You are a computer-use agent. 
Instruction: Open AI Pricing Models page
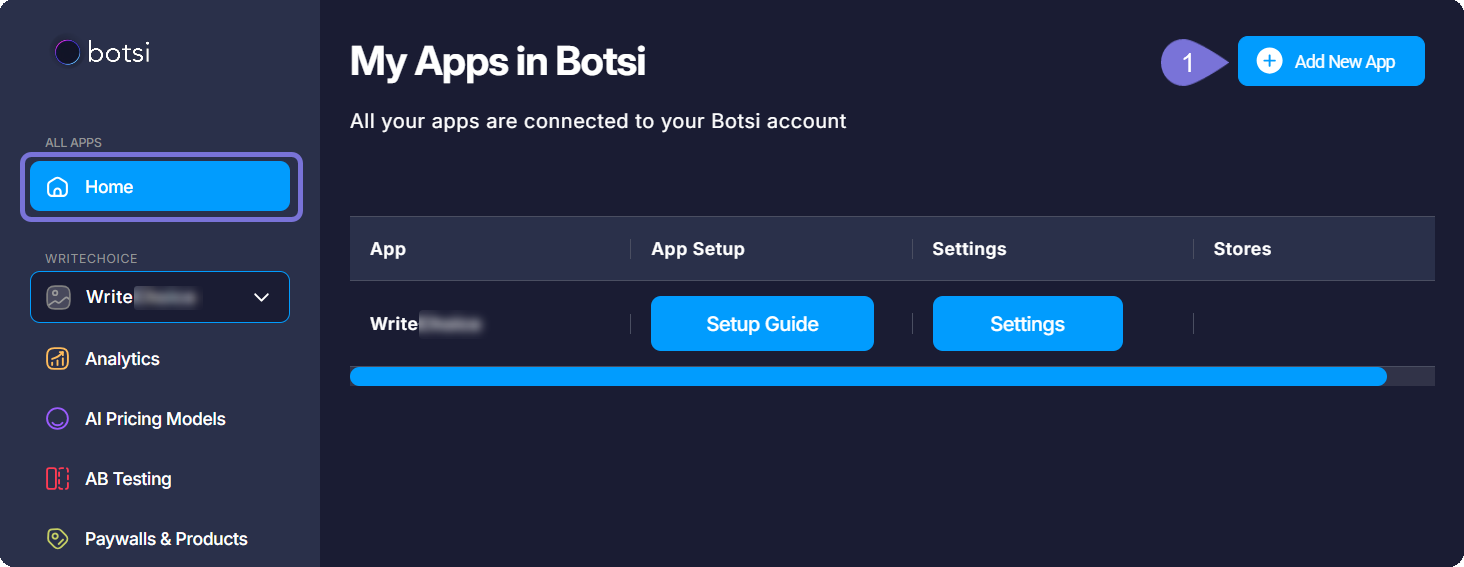155,419
